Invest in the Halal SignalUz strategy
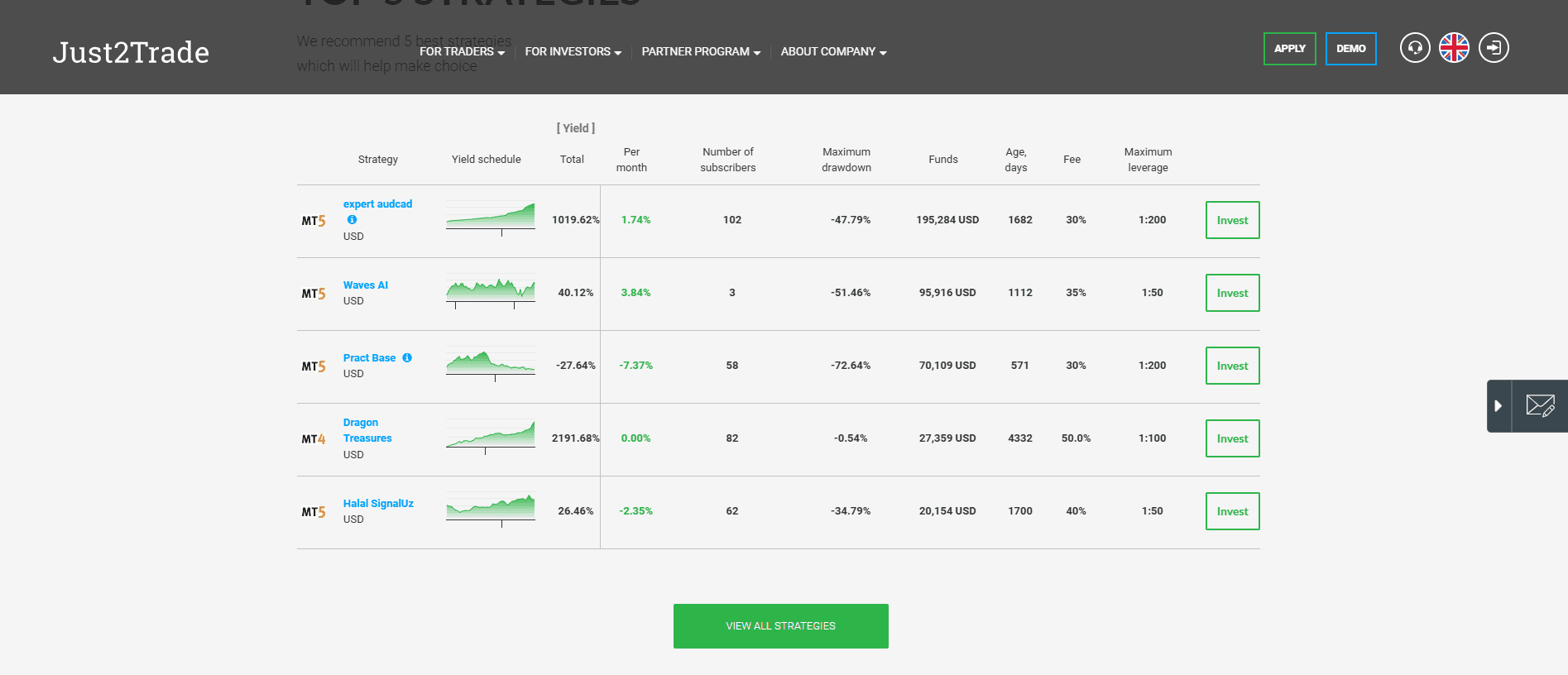Viewport: 1568px width, 675px height. point(1233,511)
